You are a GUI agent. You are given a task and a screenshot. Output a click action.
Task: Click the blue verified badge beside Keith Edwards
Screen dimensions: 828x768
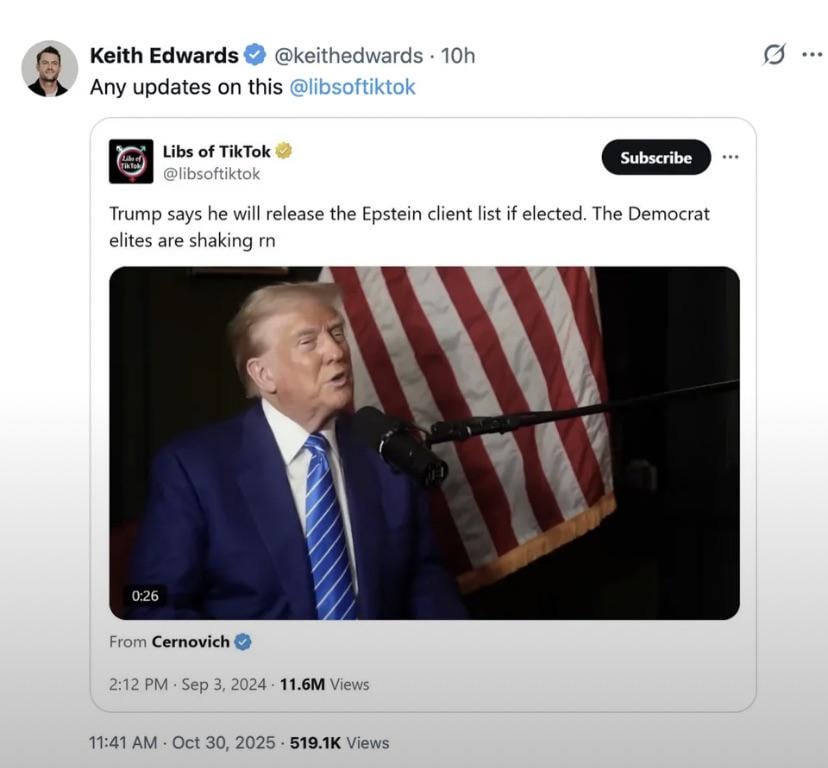(x=255, y=55)
